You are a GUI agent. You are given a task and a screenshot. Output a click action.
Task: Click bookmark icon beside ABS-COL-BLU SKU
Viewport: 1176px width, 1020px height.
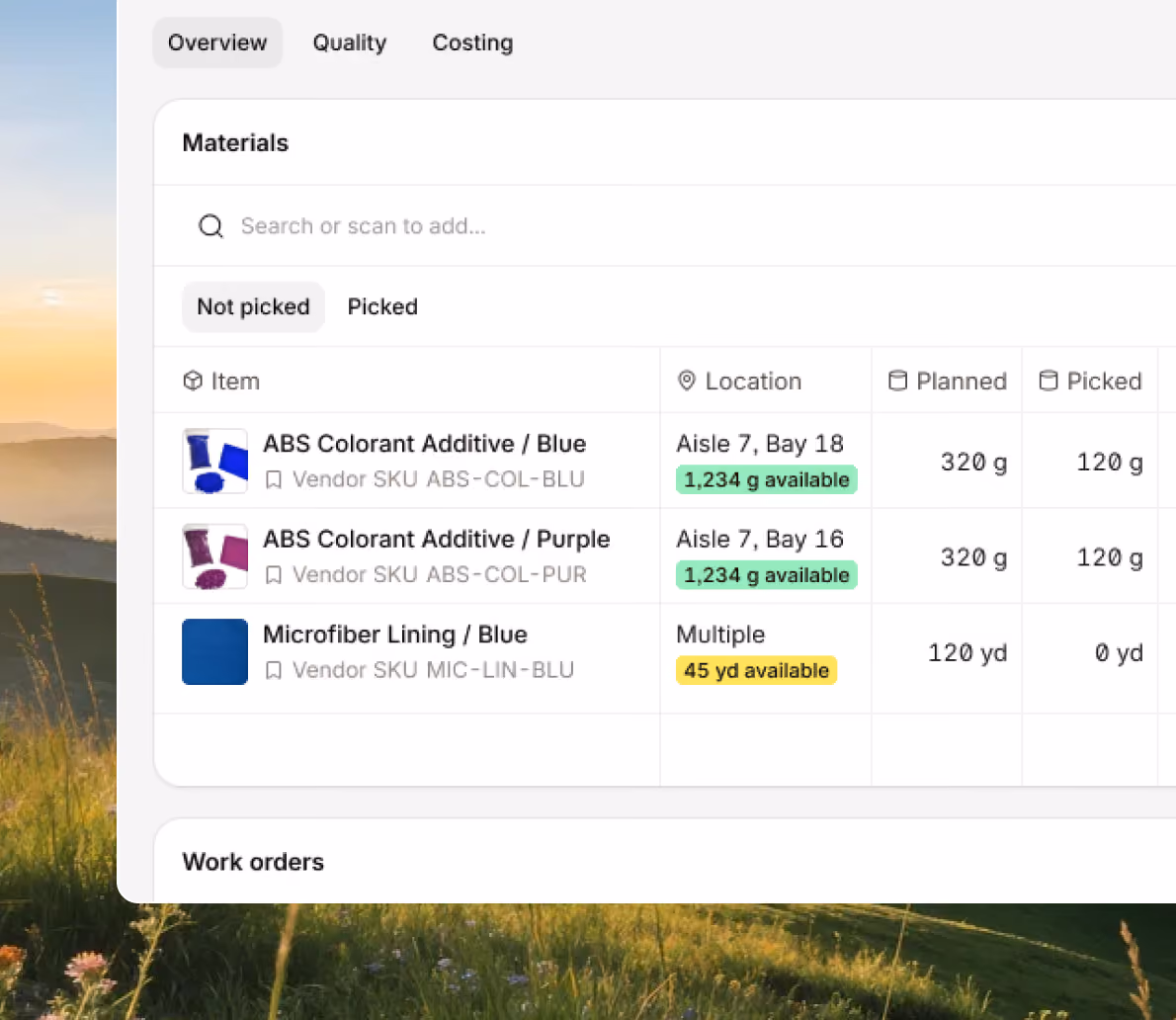tap(274, 479)
